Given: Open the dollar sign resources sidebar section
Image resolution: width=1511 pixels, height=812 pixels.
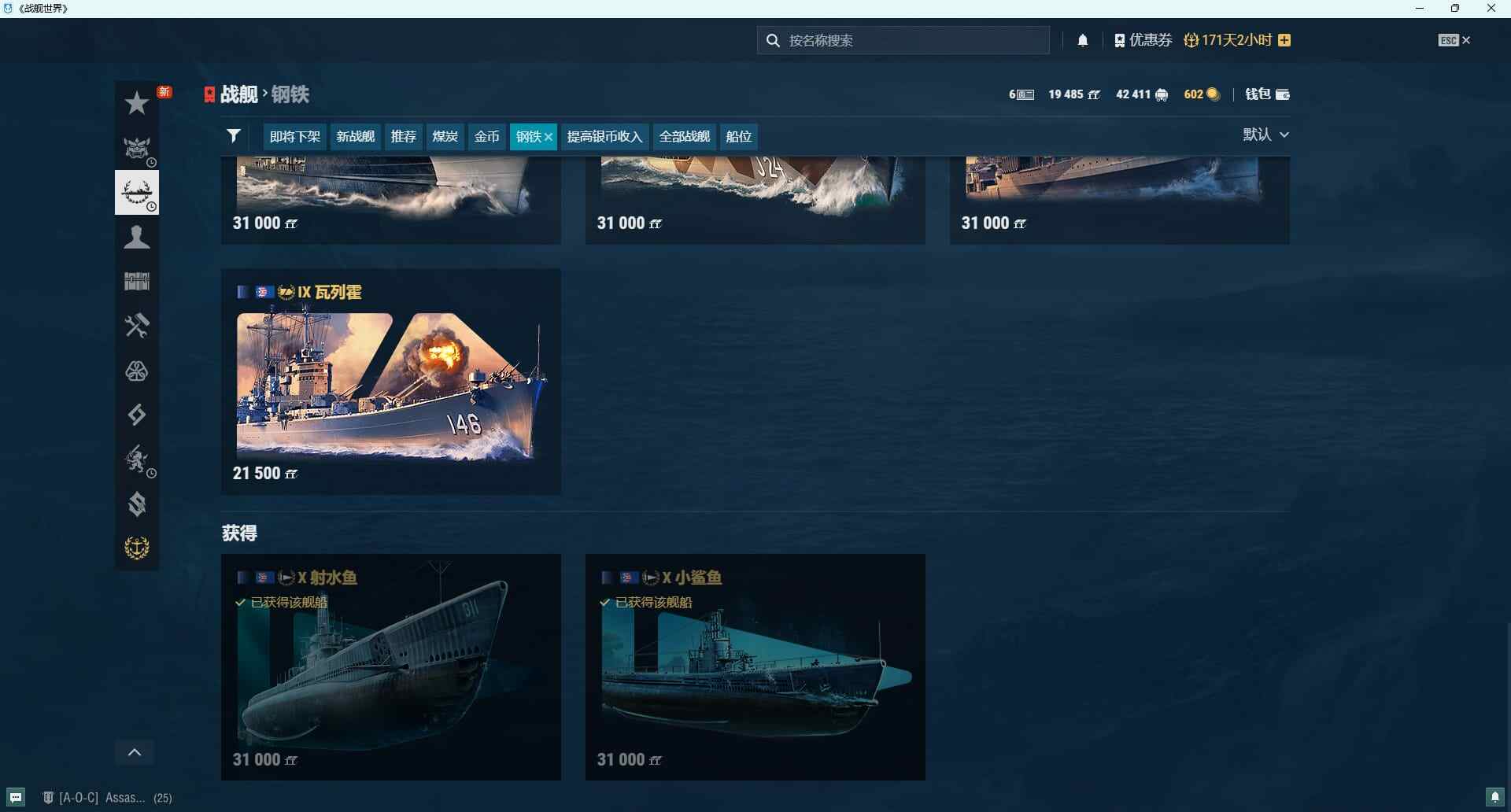Looking at the screenshot, I should pyautogui.click(x=137, y=504).
